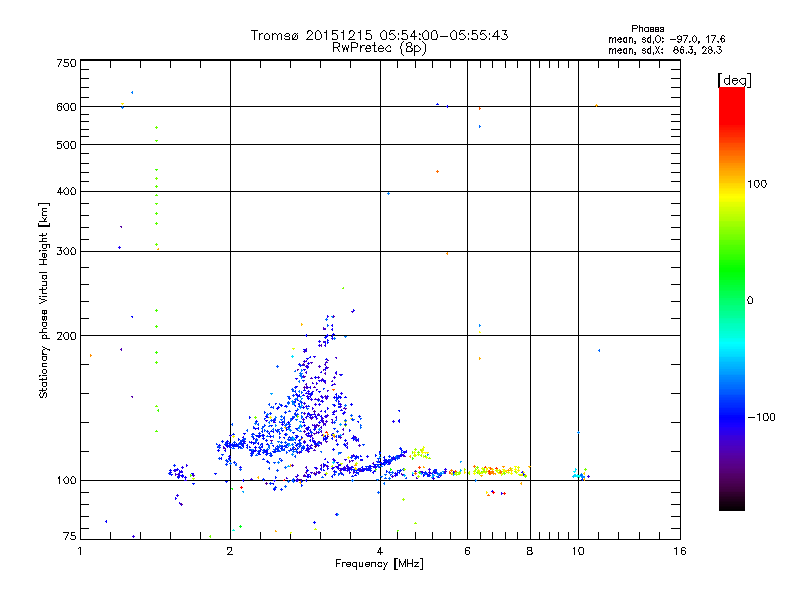Viewport: 800px width, 600px height.
Task: Click the "mean, sd,O: -97.0, 17.6" statistic
Action: [666, 39]
